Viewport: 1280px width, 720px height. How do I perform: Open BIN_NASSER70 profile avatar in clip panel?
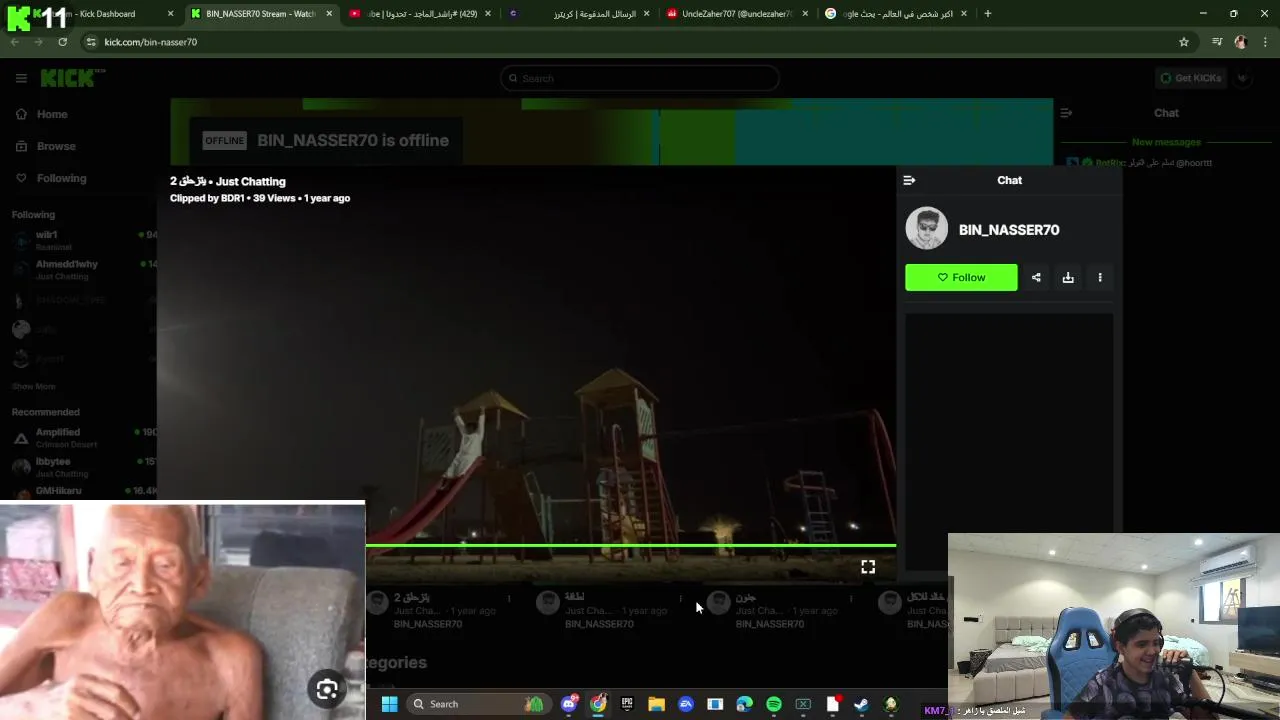(927, 229)
